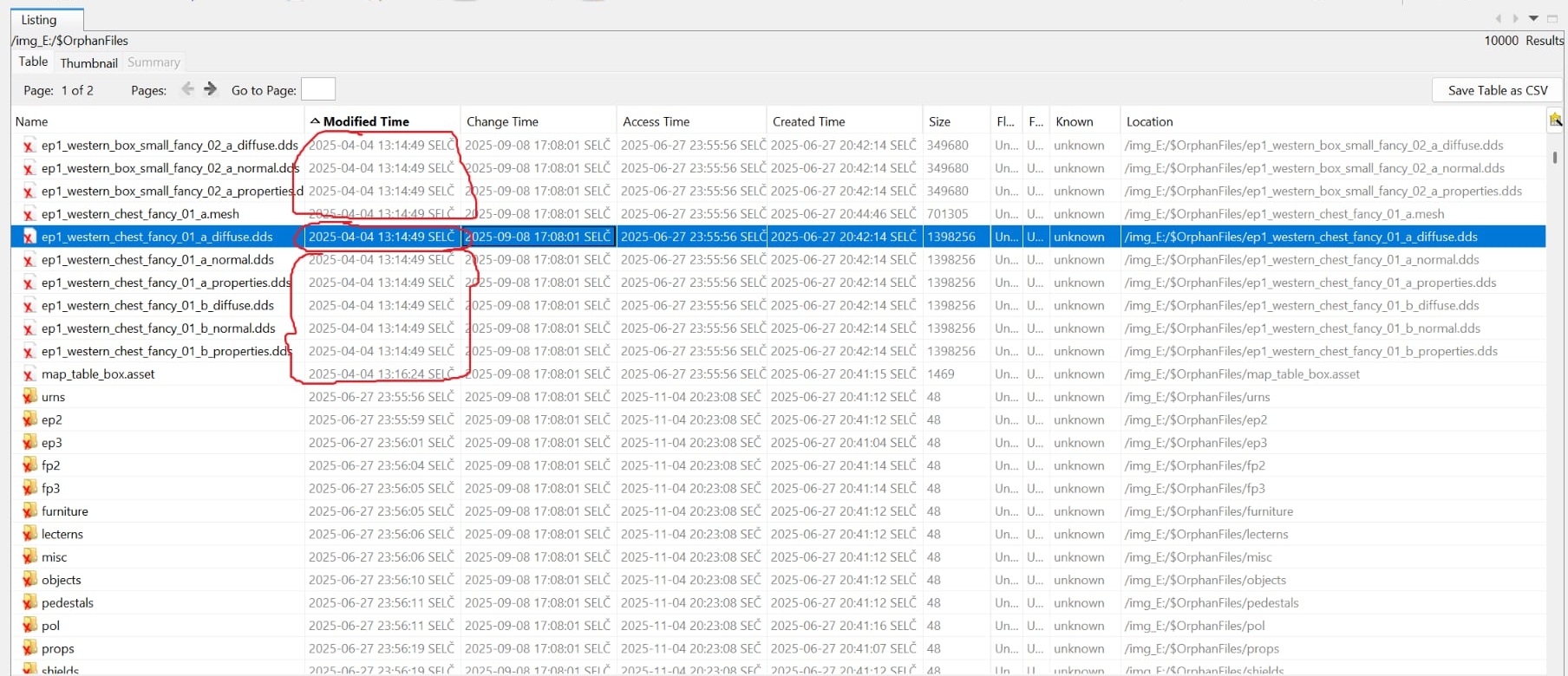Click the deleted-file icon of ep1_western_box_small_fancy_02_a_diffuse.dds
Screen dimensions: 1568x676
coord(29,146)
